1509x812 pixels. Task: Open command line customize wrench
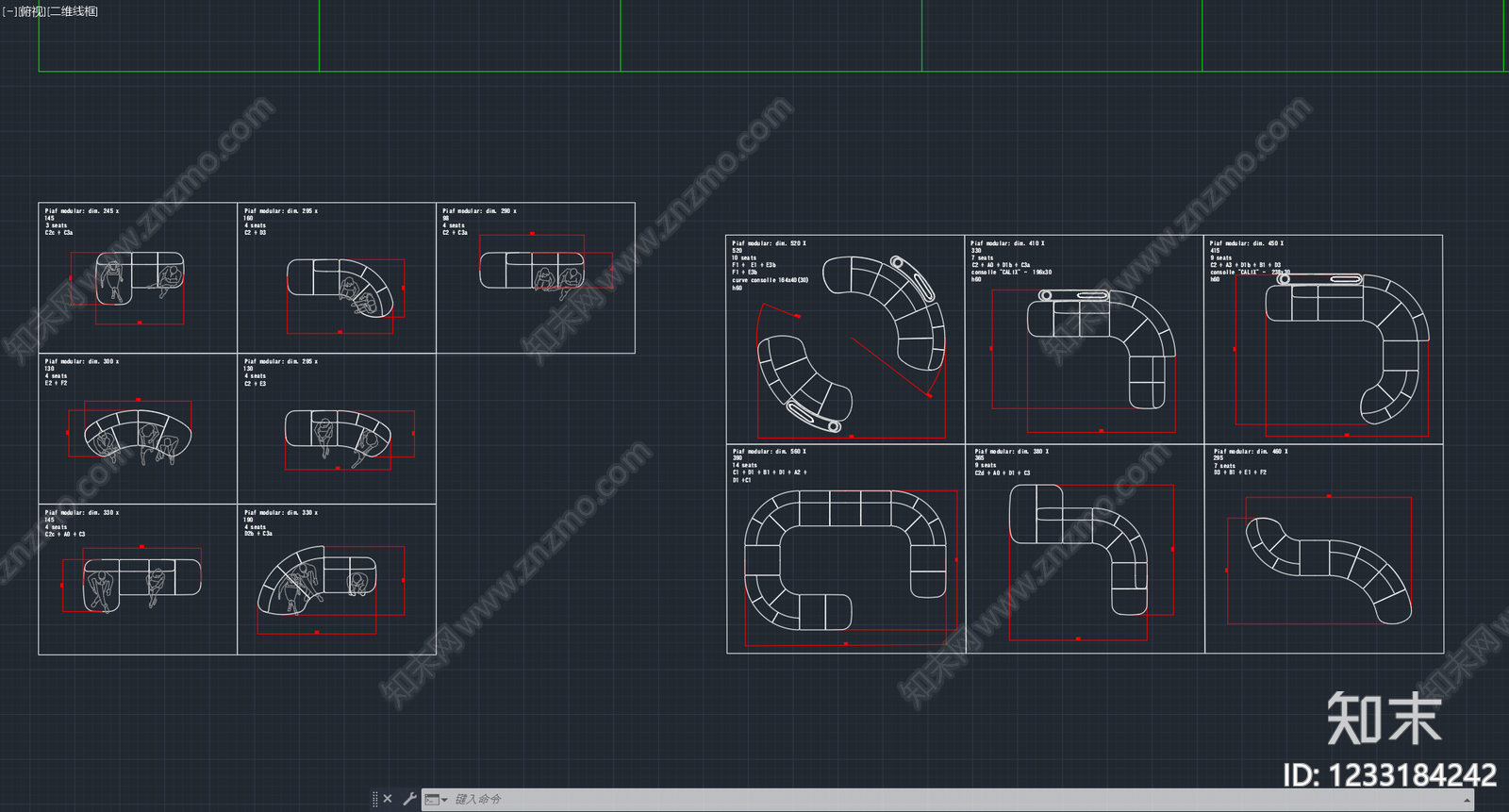point(409,799)
